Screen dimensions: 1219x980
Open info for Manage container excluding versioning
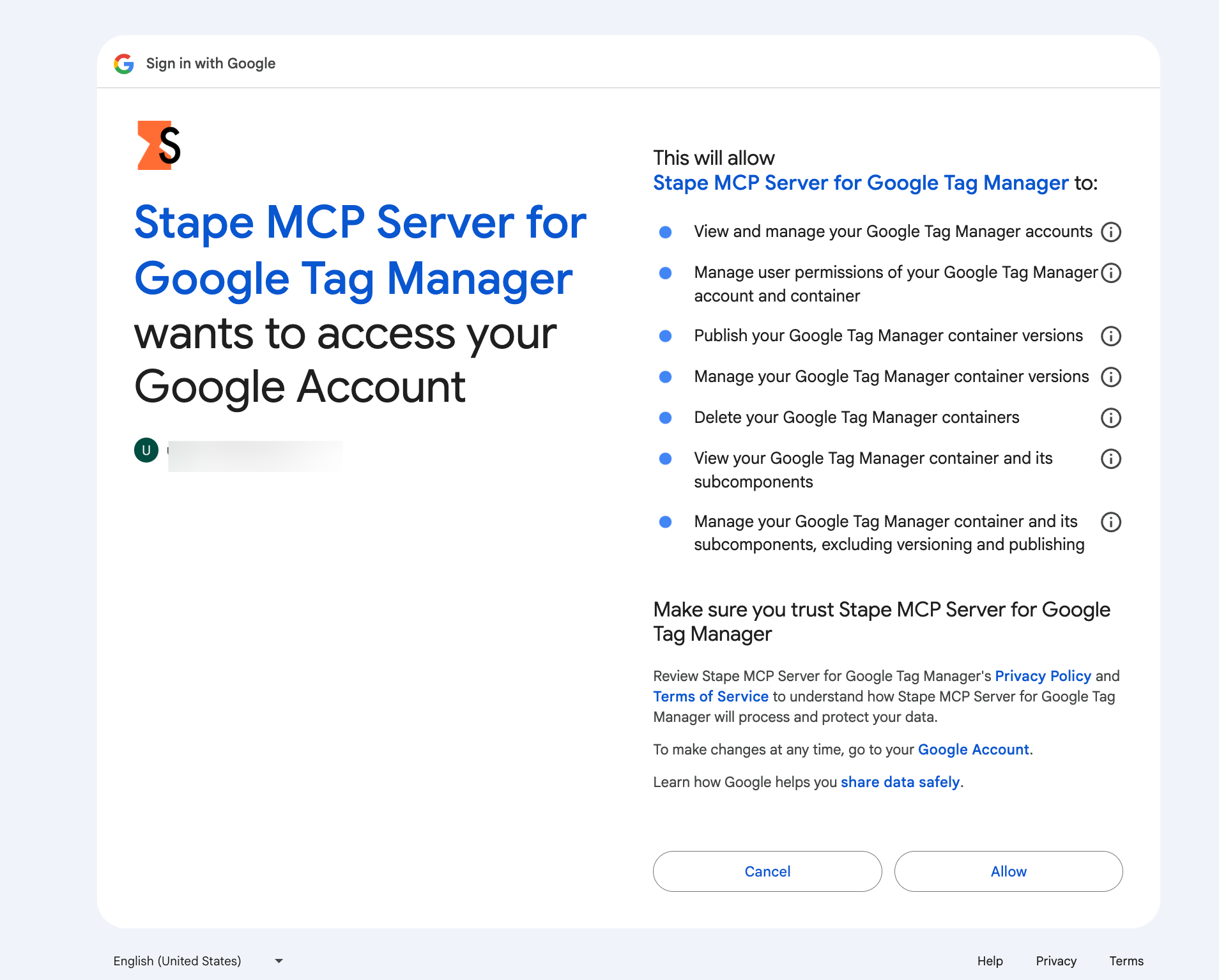tap(1111, 522)
